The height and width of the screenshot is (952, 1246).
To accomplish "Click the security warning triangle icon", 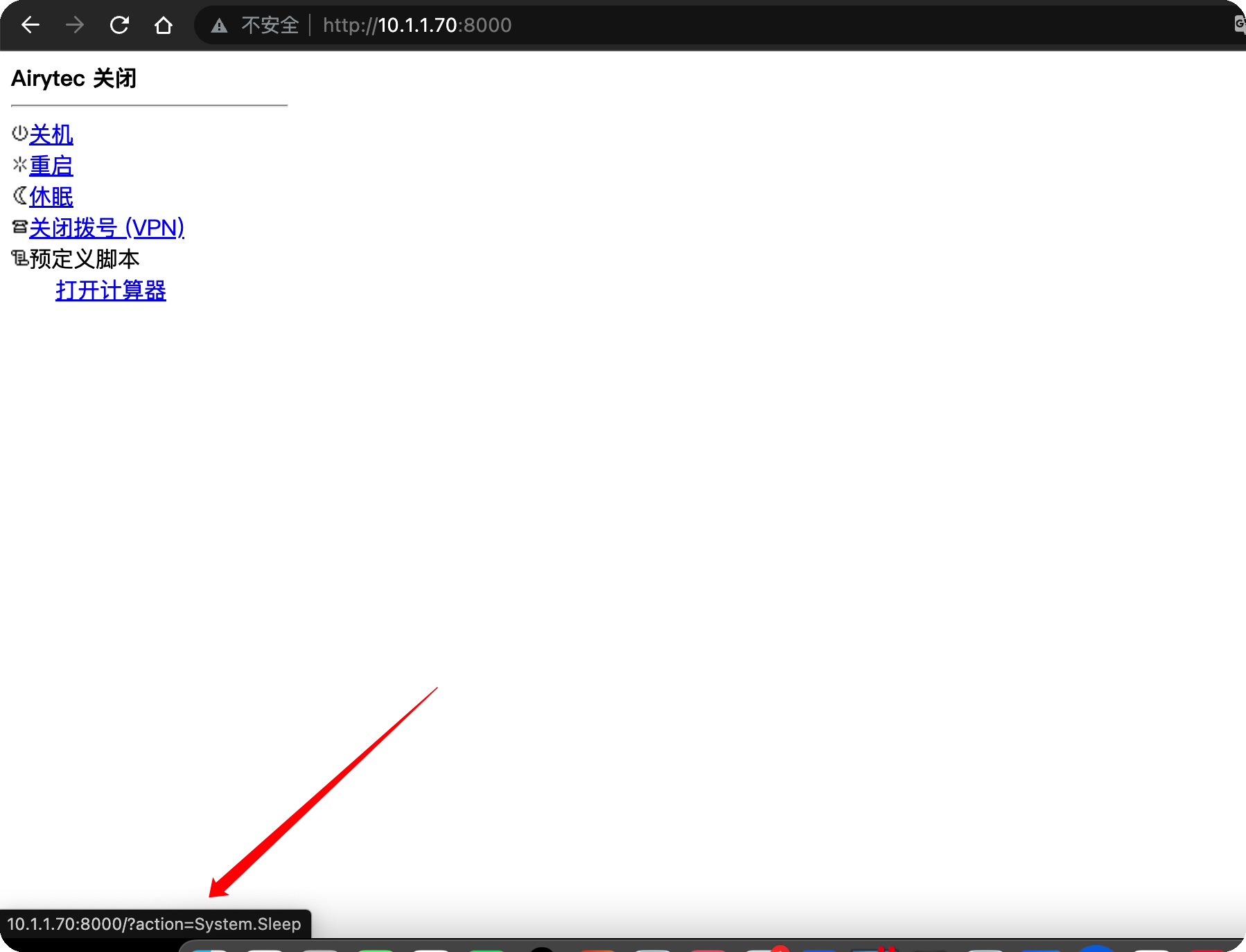I will point(219,26).
